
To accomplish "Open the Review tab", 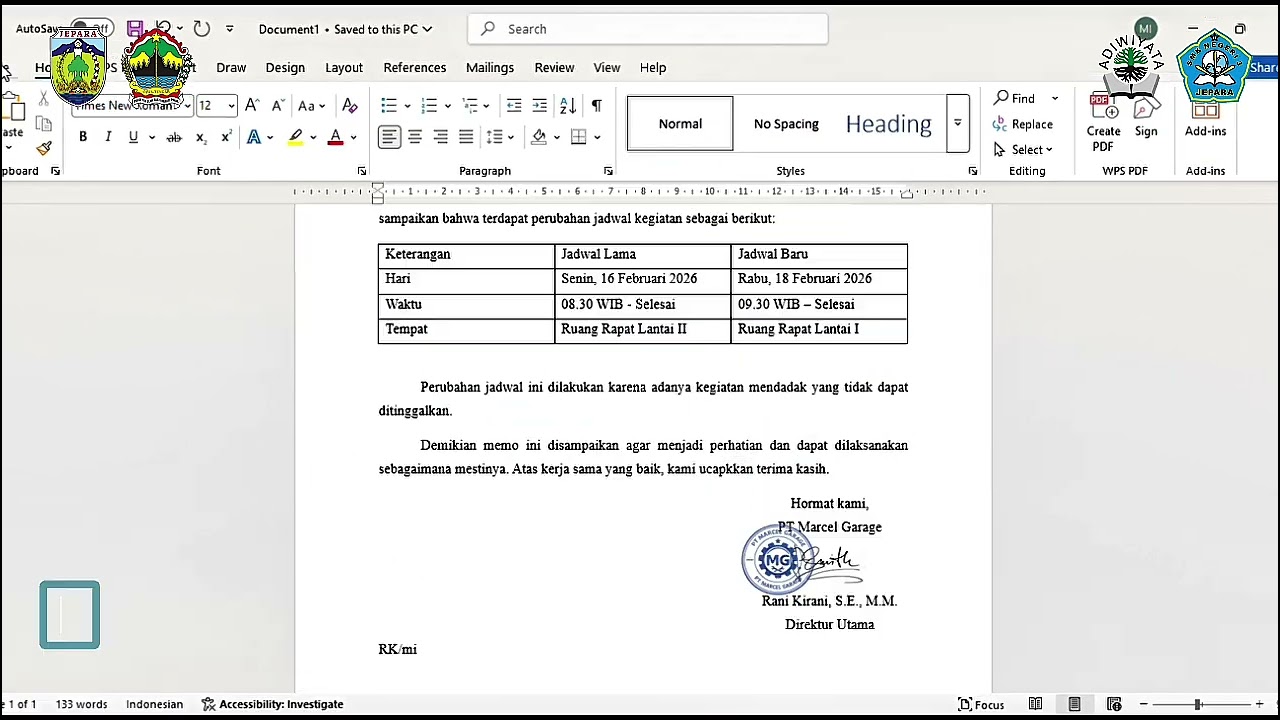I will click(x=554, y=68).
